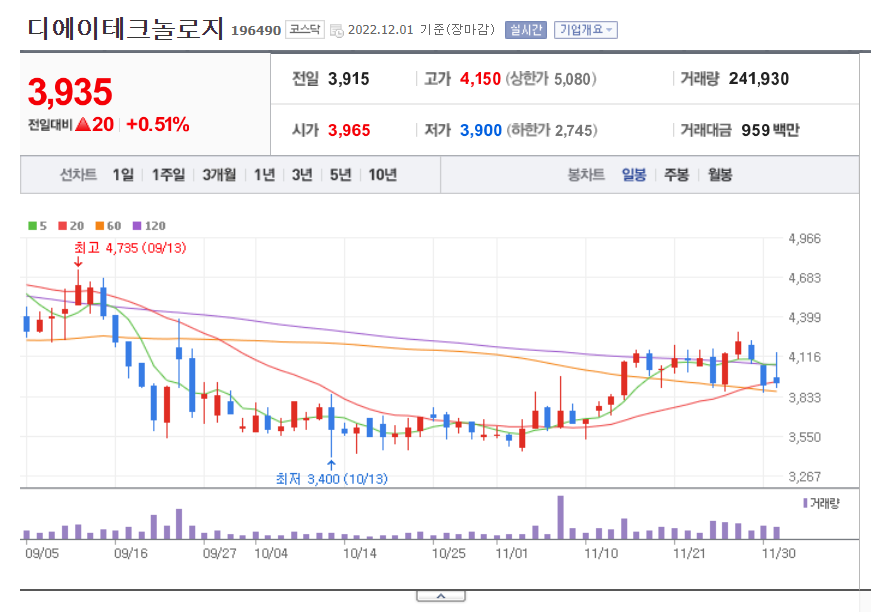Switch to 월봉 monthly candle chart
The image size is (871, 612).
(x=720, y=175)
